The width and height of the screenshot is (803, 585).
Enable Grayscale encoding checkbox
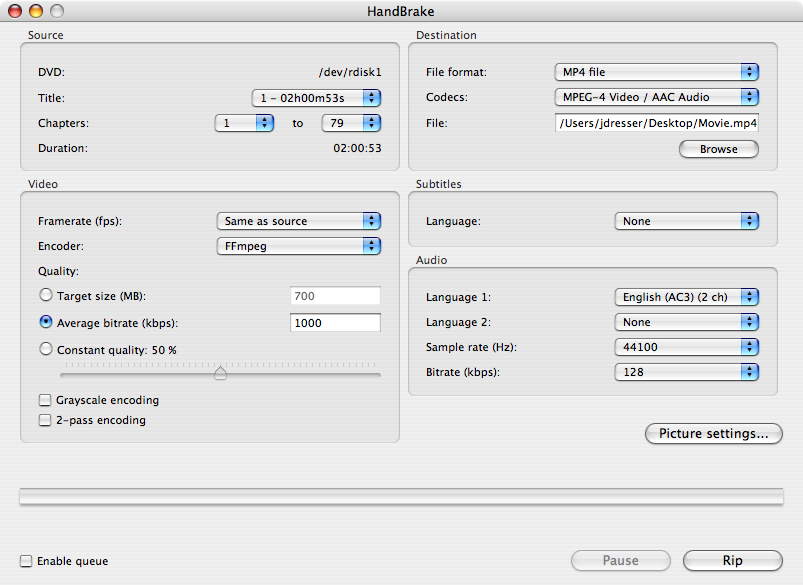pos(45,400)
